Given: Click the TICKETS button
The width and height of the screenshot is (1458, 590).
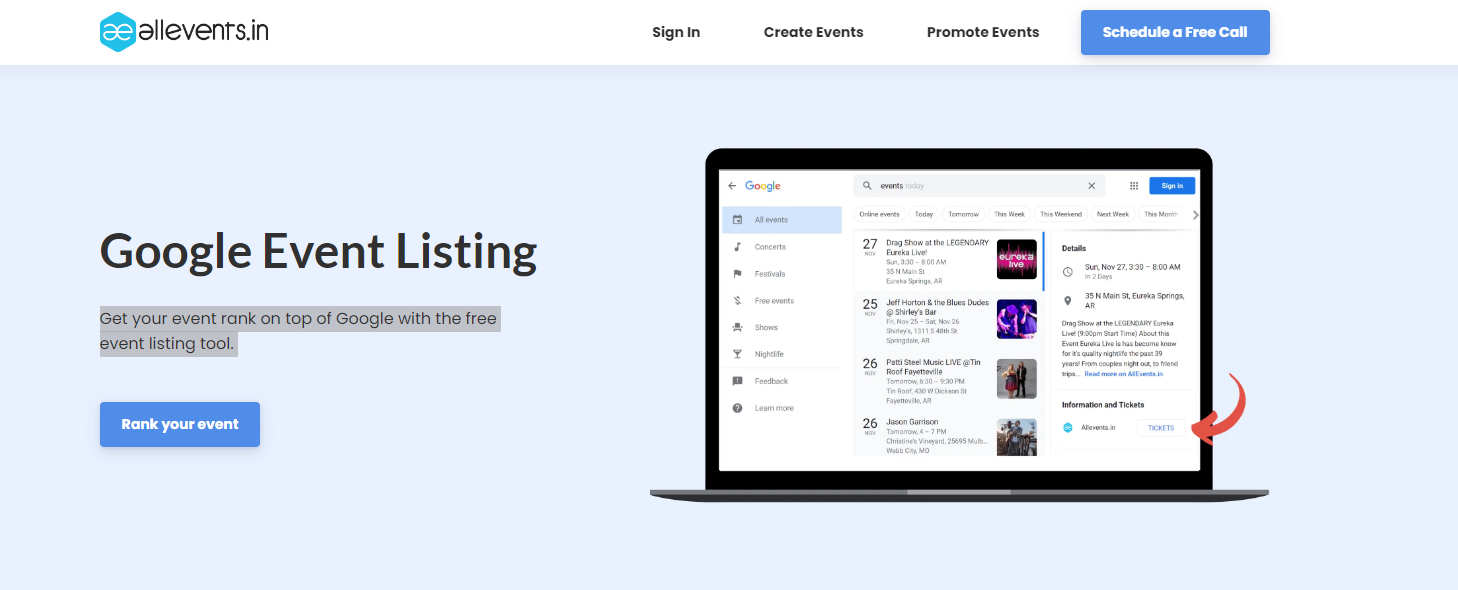Looking at the screenshot, I should coord(1161,428).
